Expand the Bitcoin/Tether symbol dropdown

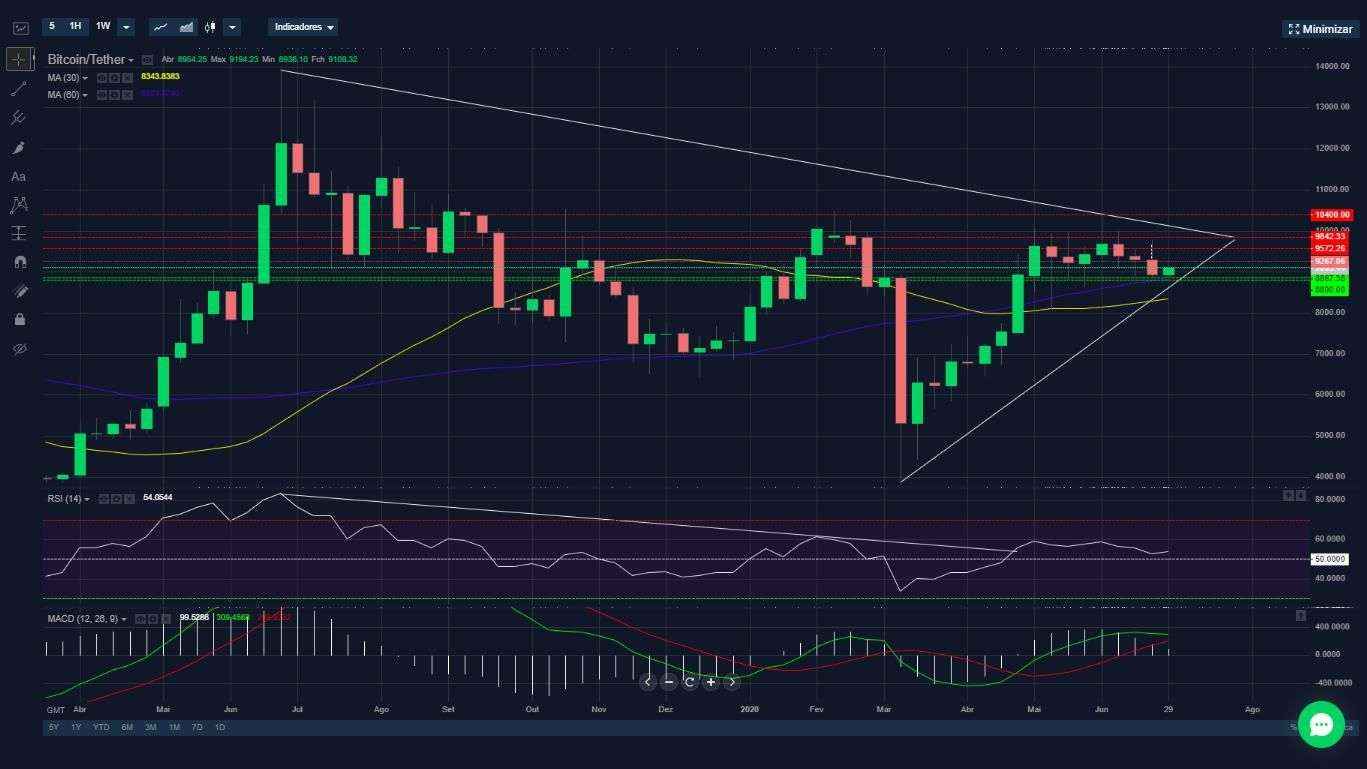91,60
